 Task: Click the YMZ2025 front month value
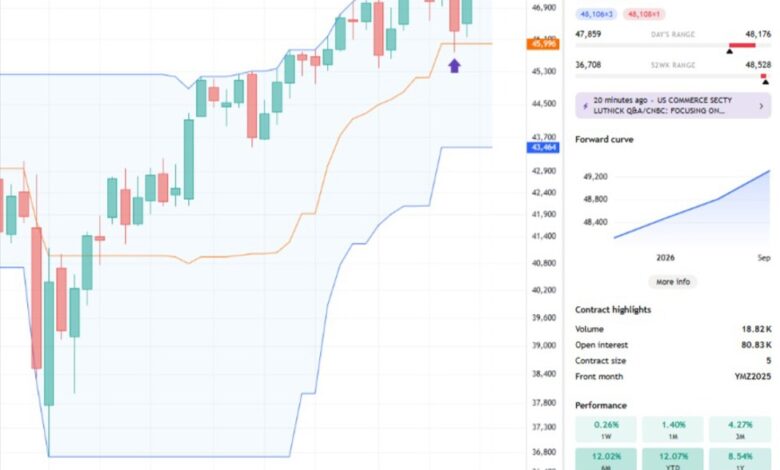(752, 376)
